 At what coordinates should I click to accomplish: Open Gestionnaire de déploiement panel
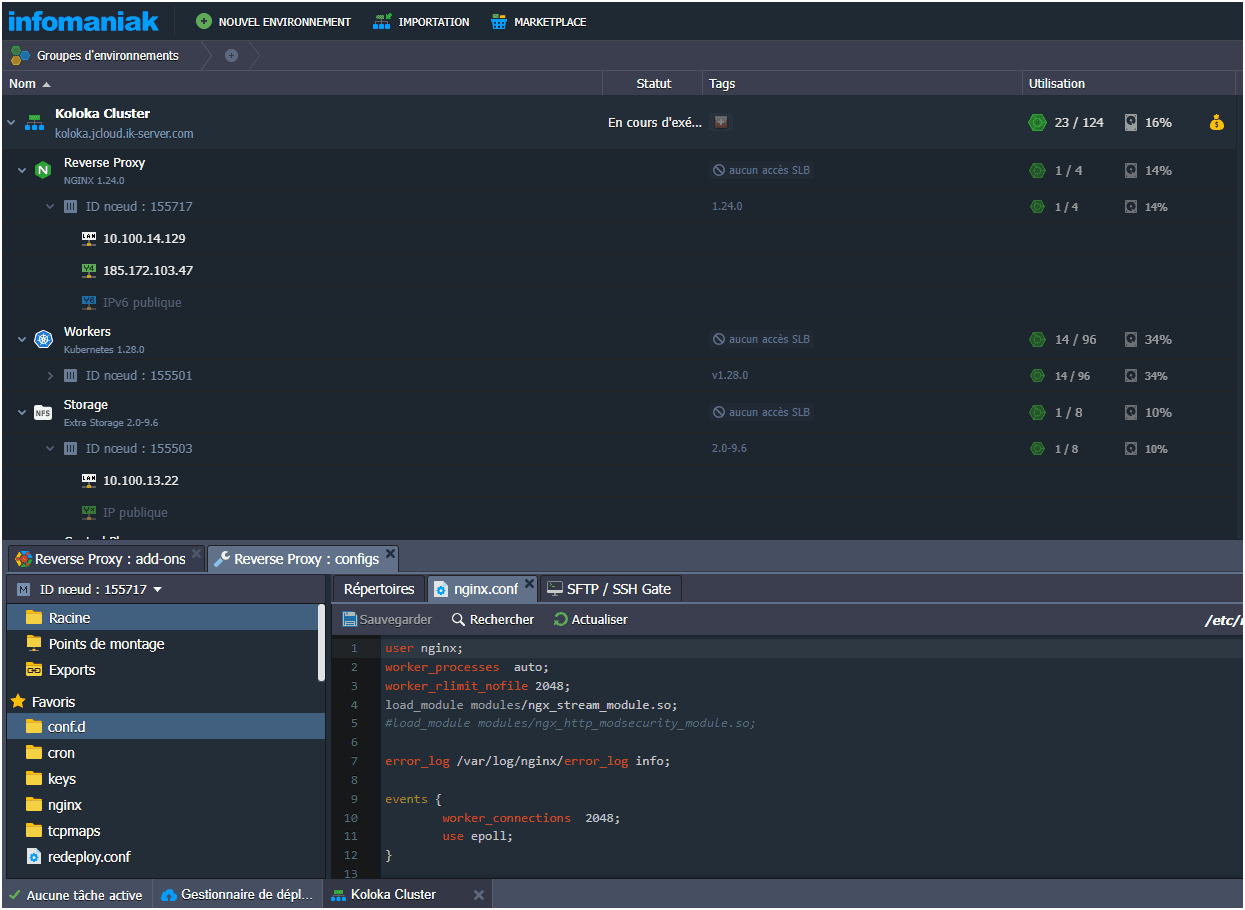(237, 895)
